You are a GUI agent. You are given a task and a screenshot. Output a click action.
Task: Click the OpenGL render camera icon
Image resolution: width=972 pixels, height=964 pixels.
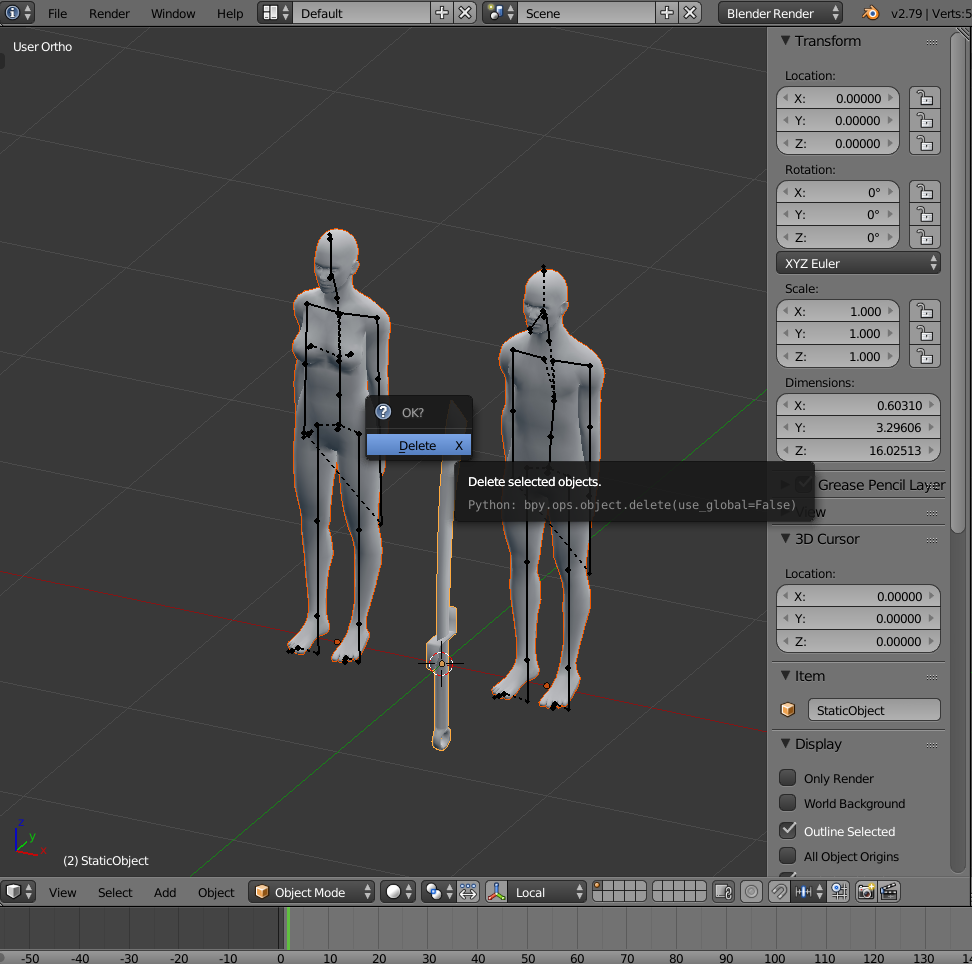[865, 892]
